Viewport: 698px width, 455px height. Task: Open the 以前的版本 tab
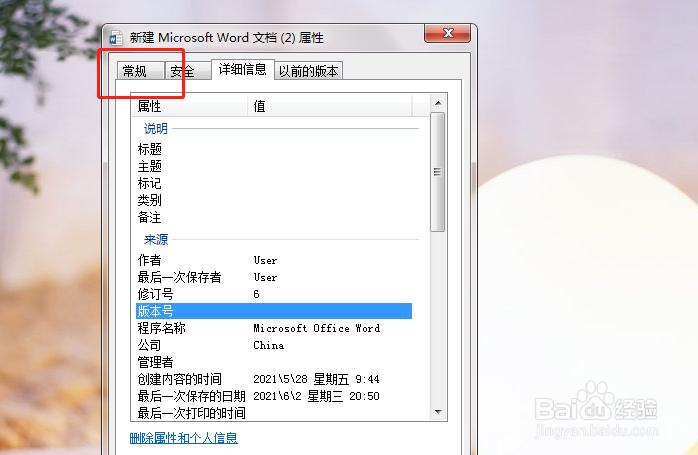pyautogui.click(x=308, y=71)
